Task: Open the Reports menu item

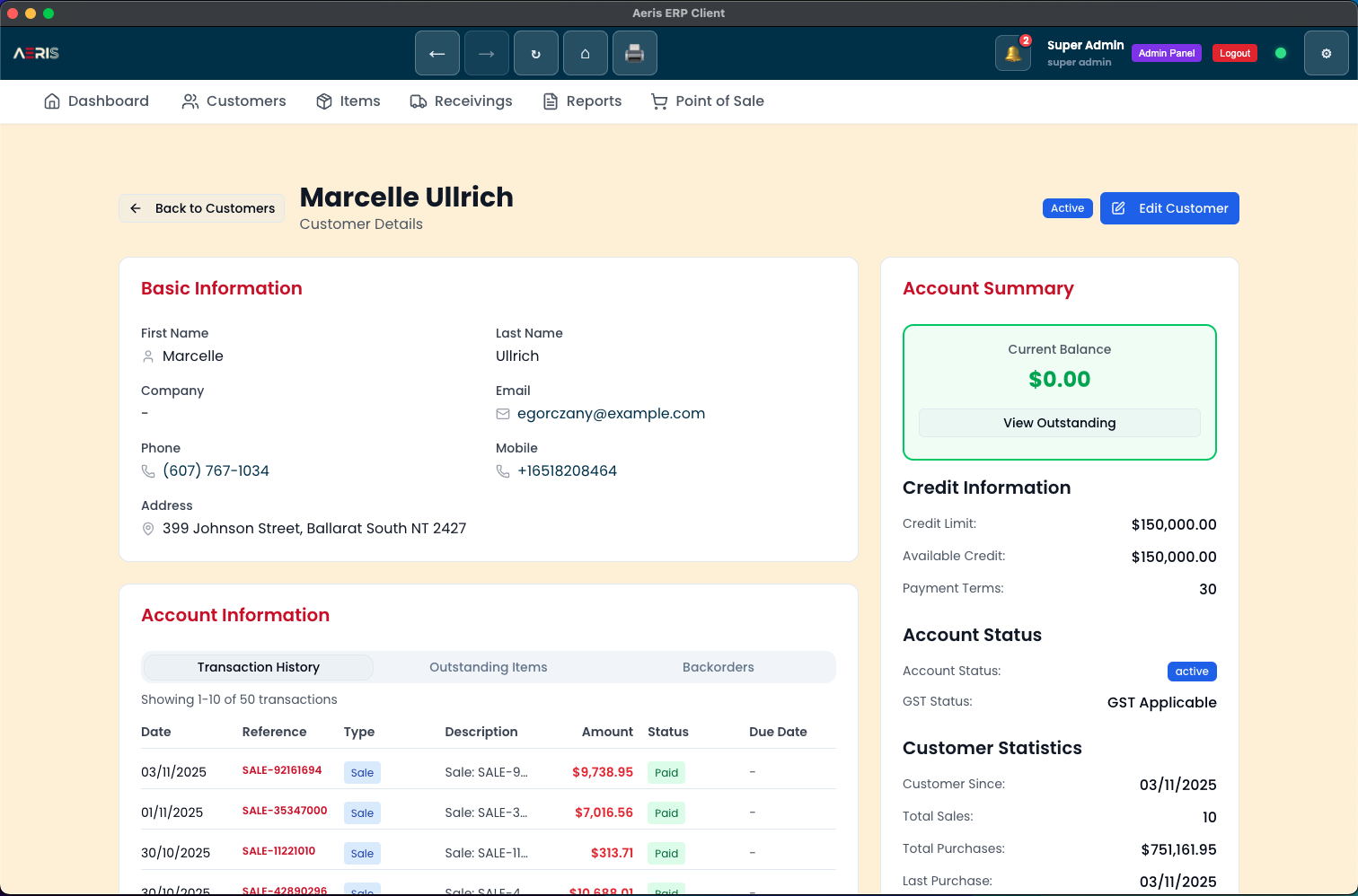Action: pos(582,101)
